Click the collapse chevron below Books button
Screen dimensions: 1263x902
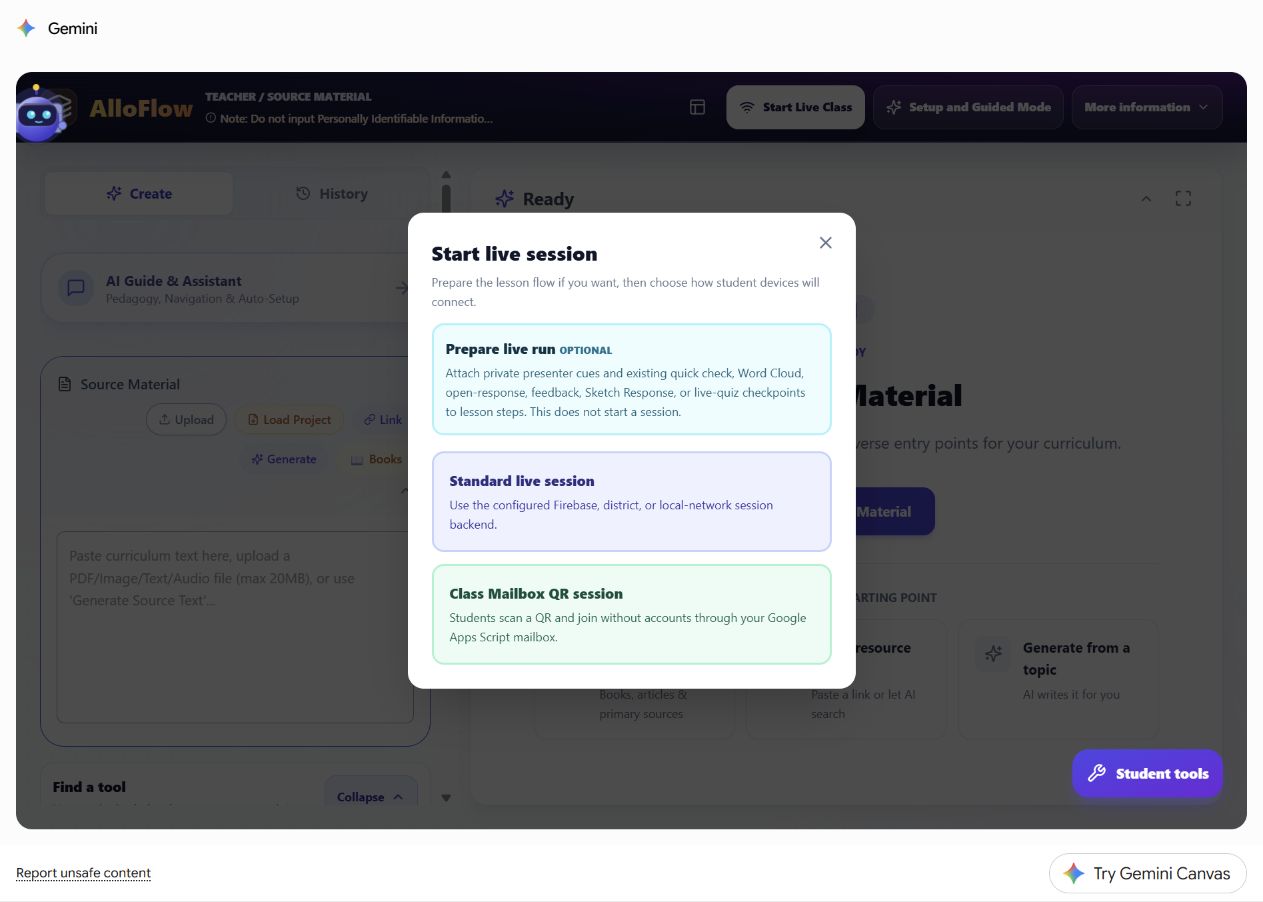click(404, 491)
